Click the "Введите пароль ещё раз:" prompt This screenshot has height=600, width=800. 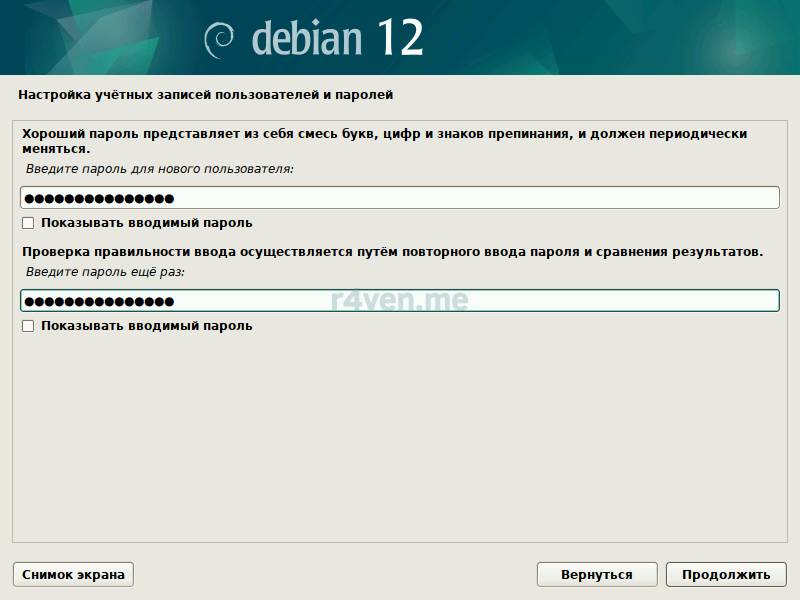tap(106, 272)
